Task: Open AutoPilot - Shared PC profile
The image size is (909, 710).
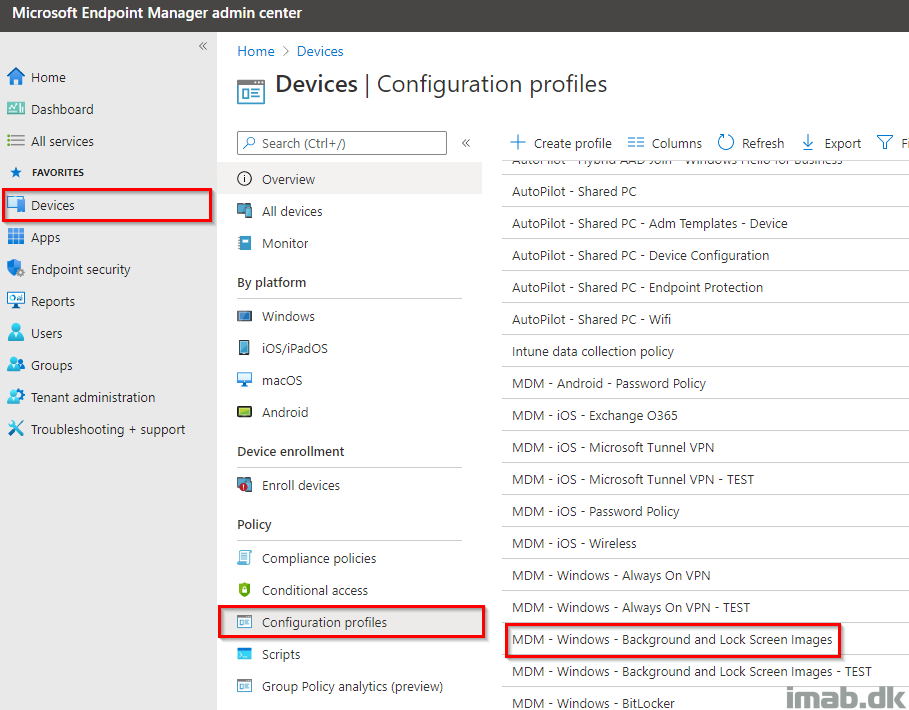Action: [574, 191]
